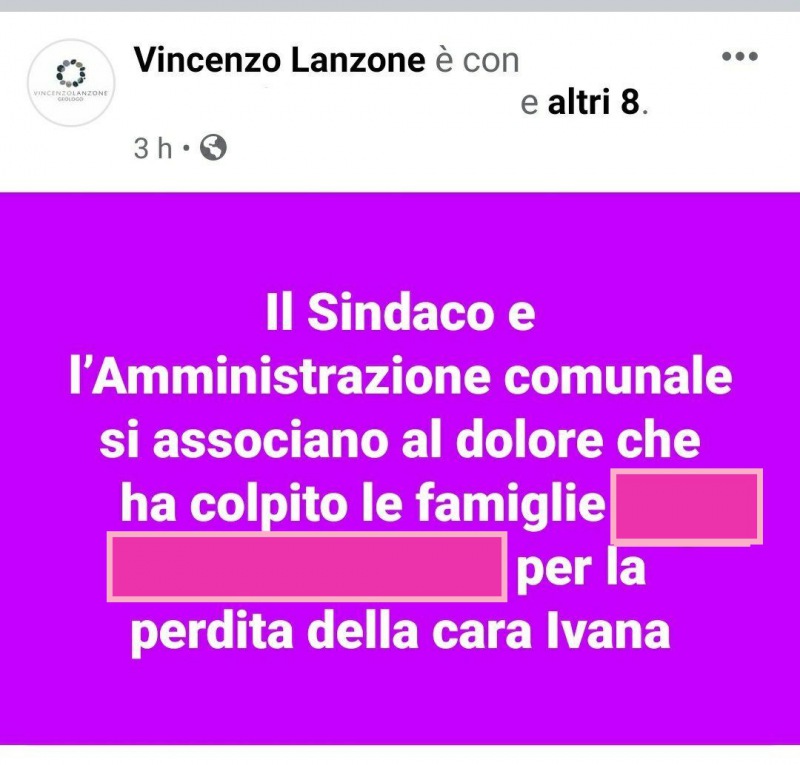Click the "Il Sindaco e" headline line
This screenshot has height=765, width=800.
(401, 313)
